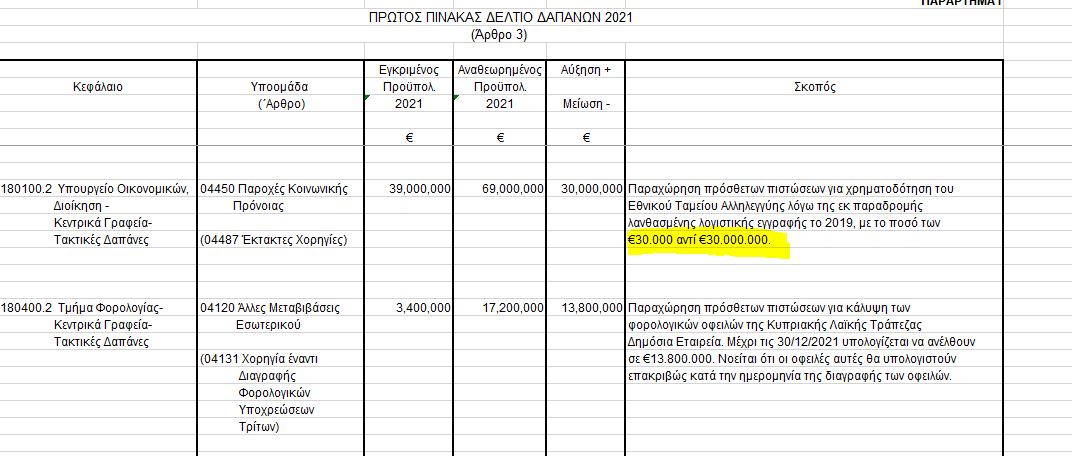Select the 04450 Παροχές Κοινωνικής cell

click(x=274, y=188)
